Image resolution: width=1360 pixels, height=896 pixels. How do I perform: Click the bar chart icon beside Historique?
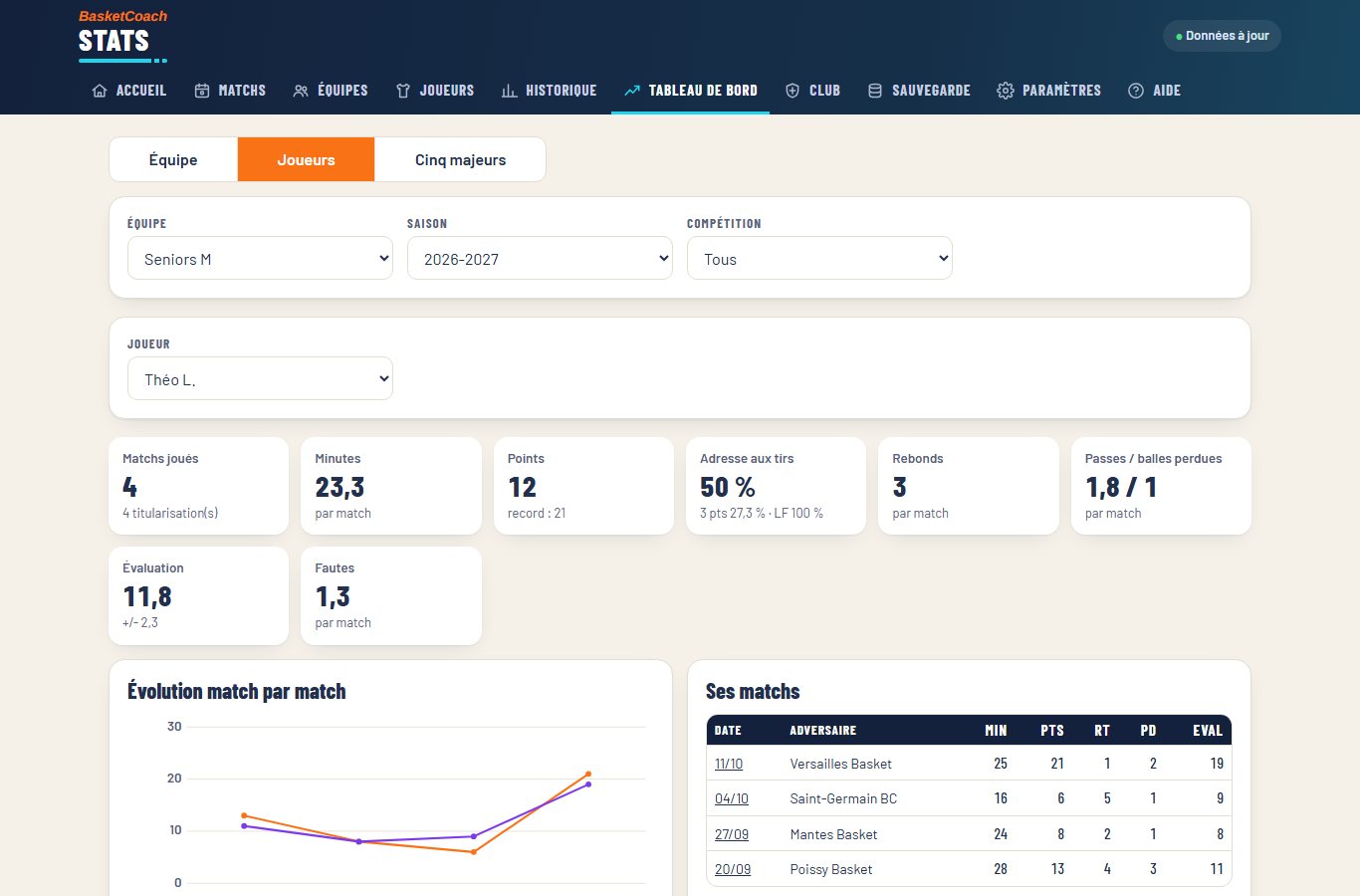pyautogui.click(x=509, y=91)
